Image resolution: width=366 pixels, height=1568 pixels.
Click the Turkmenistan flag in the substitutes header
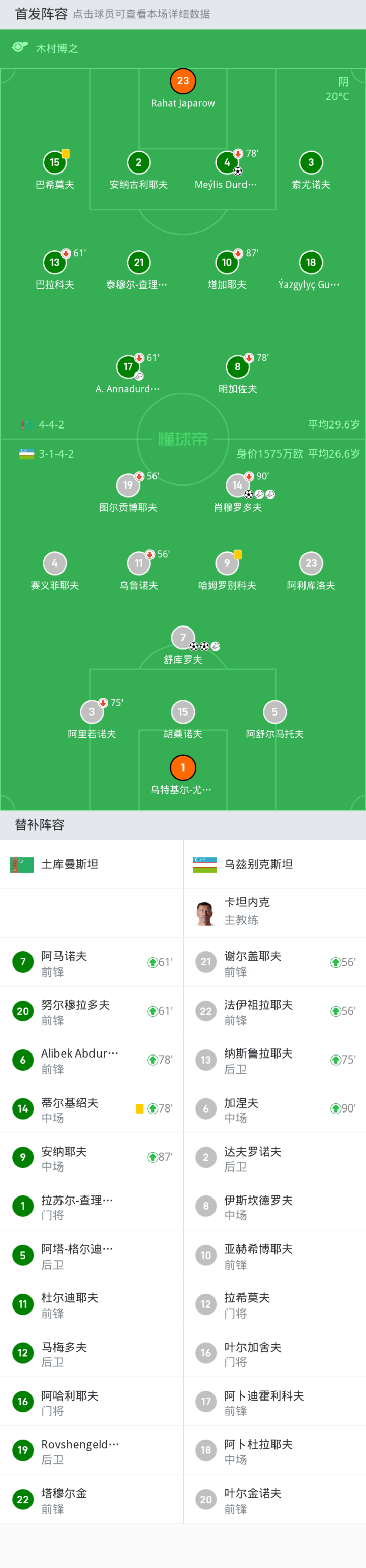pyautogui.click(x=22, y=864)
